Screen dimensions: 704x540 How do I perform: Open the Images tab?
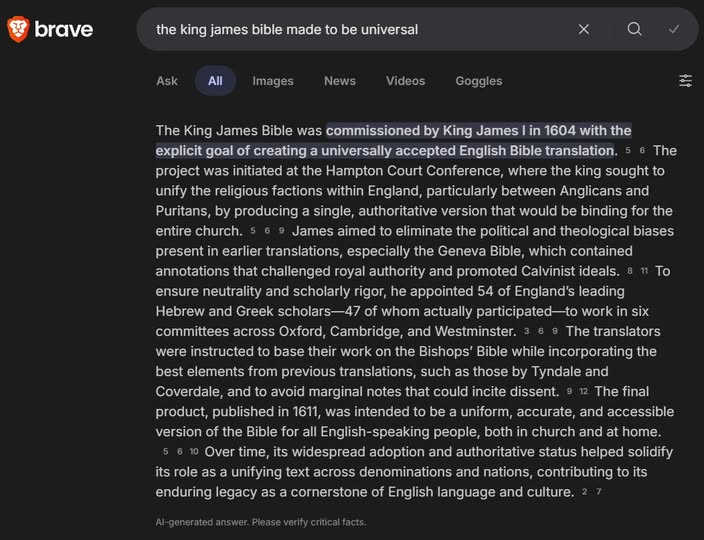click(x=273, y=81)
